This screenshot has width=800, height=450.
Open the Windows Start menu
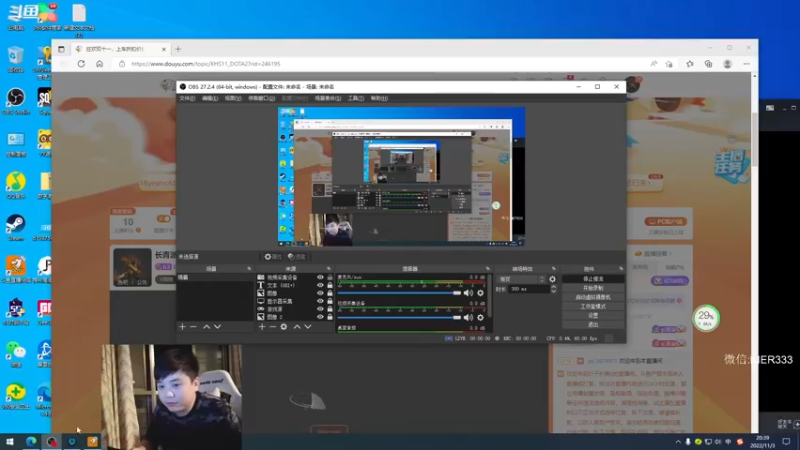pyautogui.click(x=10, y=441)
